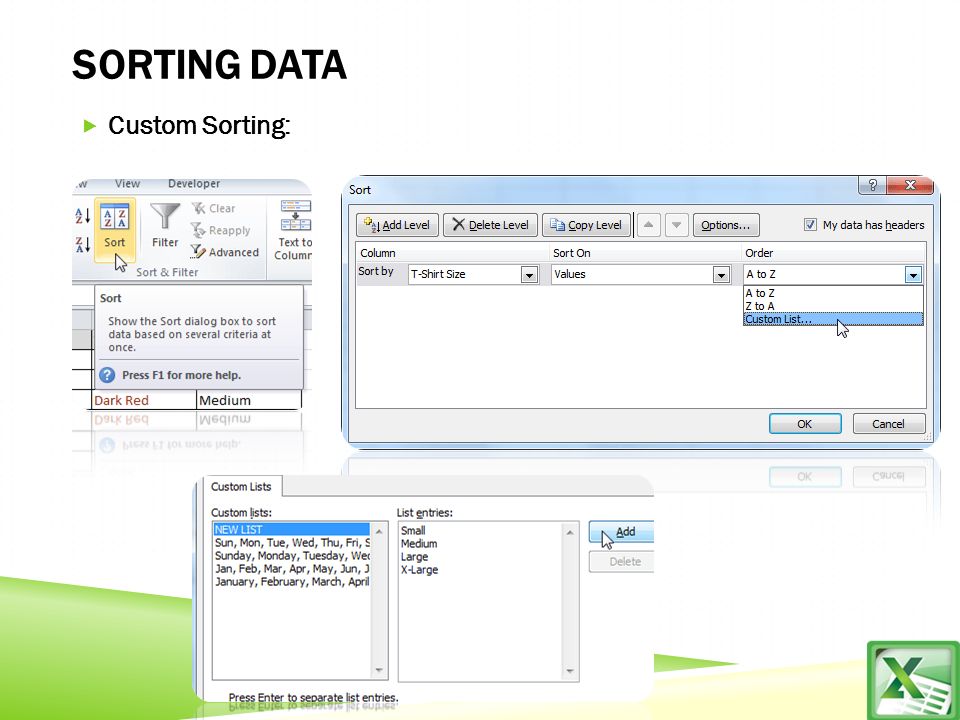Clear the applied filter
The width and height of the screenshot is (960, 720).
(214, 208)
